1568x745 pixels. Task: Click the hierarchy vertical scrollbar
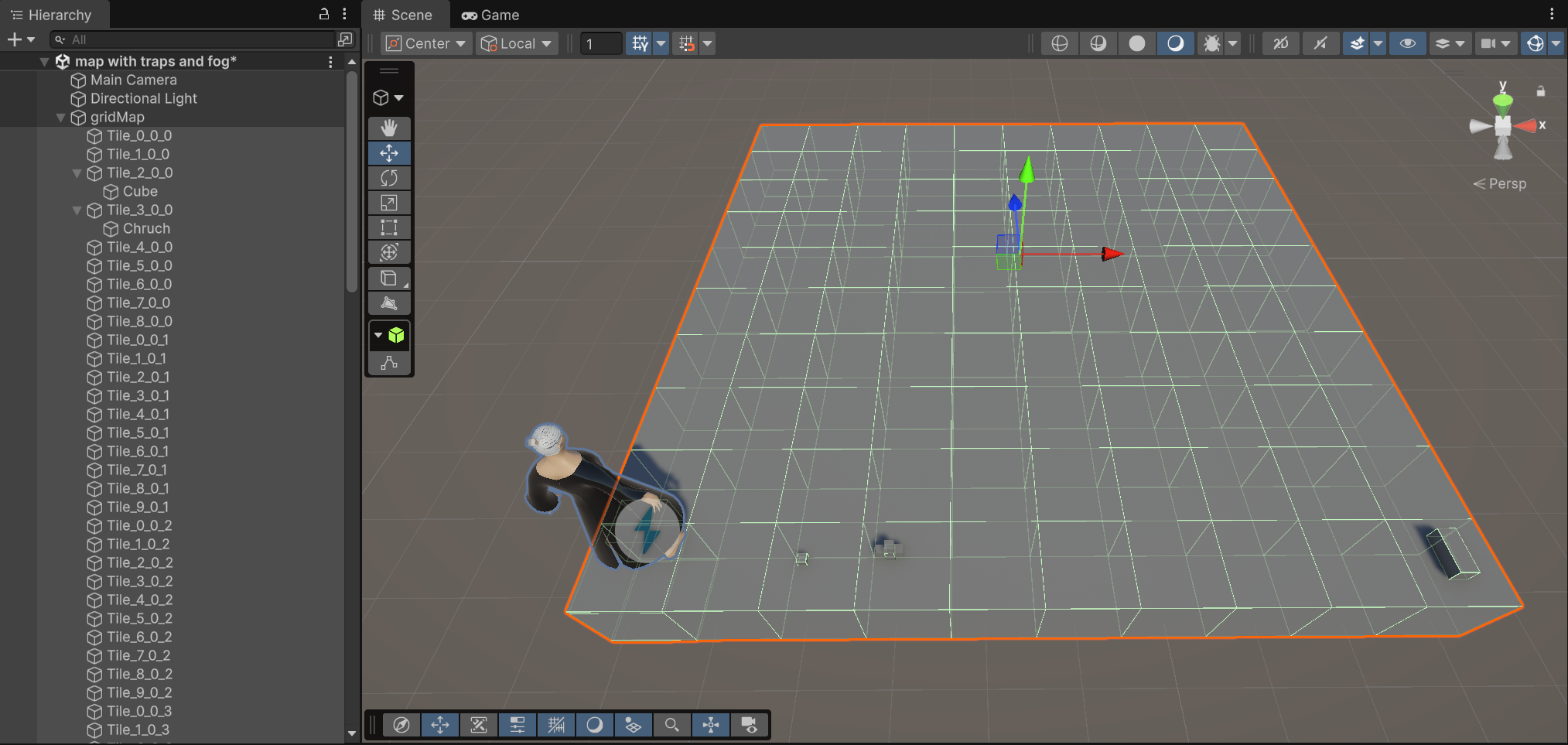pos(352,183)
